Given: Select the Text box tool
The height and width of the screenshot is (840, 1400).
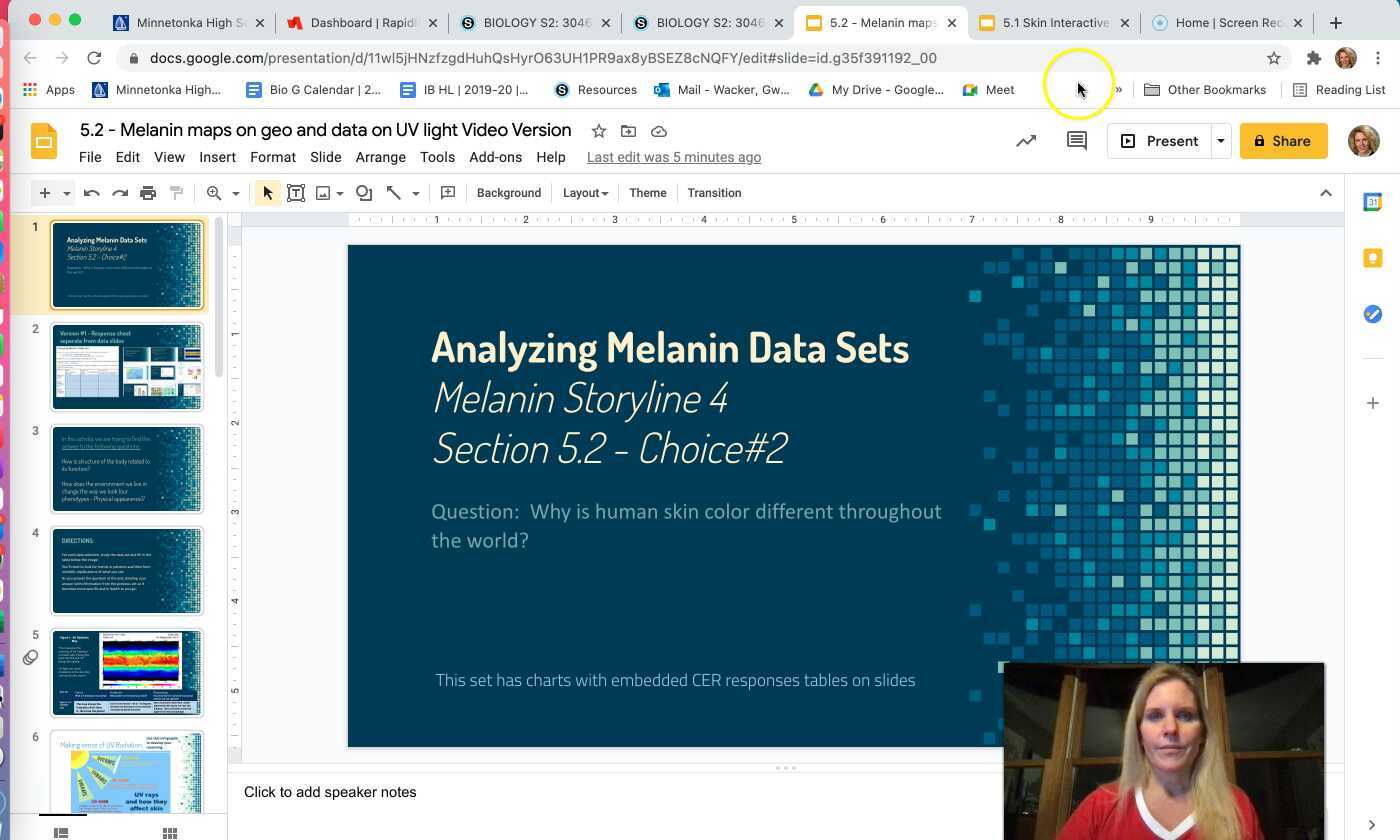Looking at the screenshot, I should [x=296, y=192].
